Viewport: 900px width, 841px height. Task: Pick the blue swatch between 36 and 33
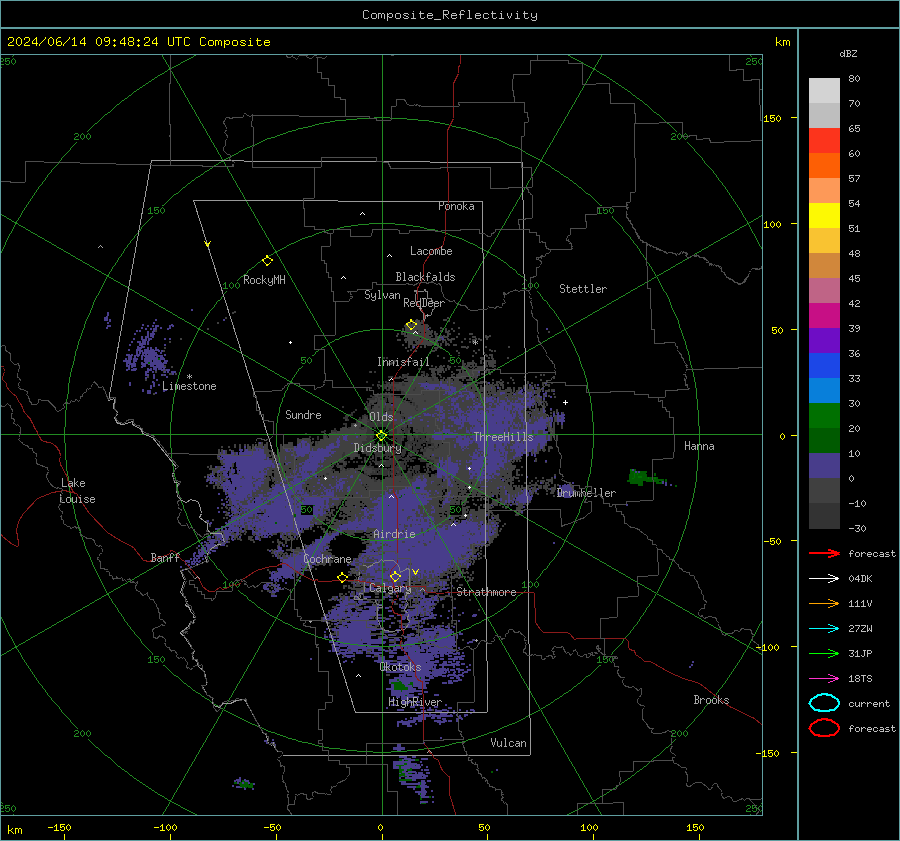click(x=824, y=366)
